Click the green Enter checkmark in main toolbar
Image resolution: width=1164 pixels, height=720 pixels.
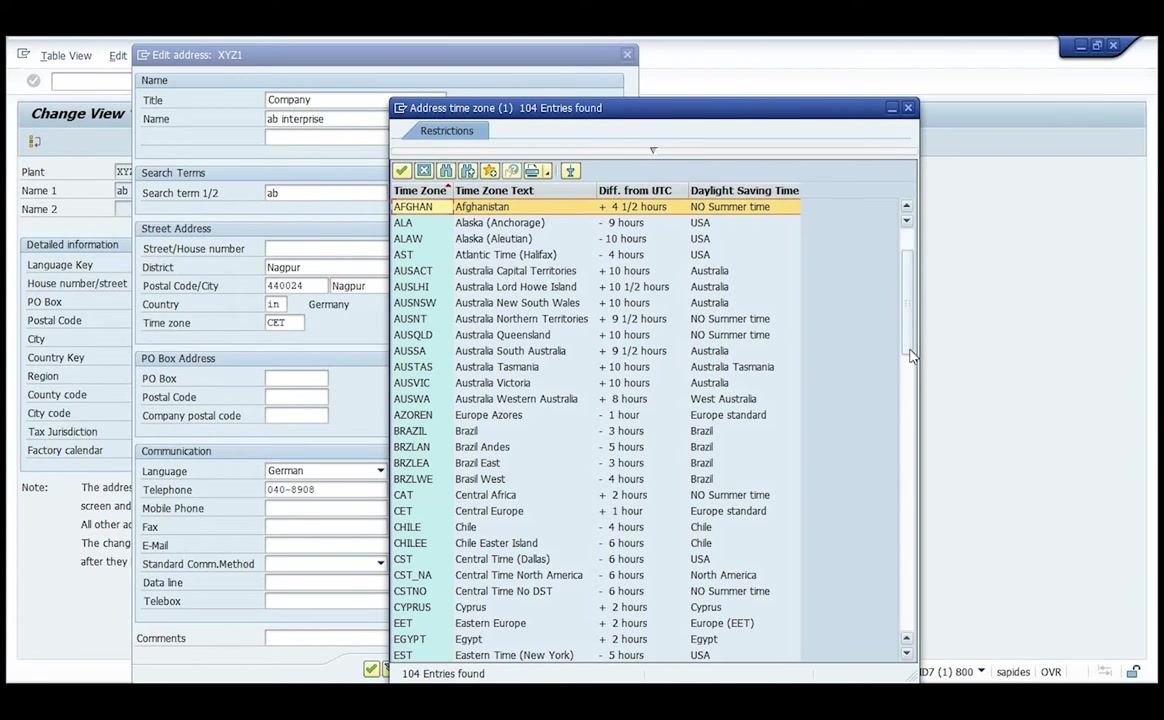pyautogui.click(x=33, y=81)
